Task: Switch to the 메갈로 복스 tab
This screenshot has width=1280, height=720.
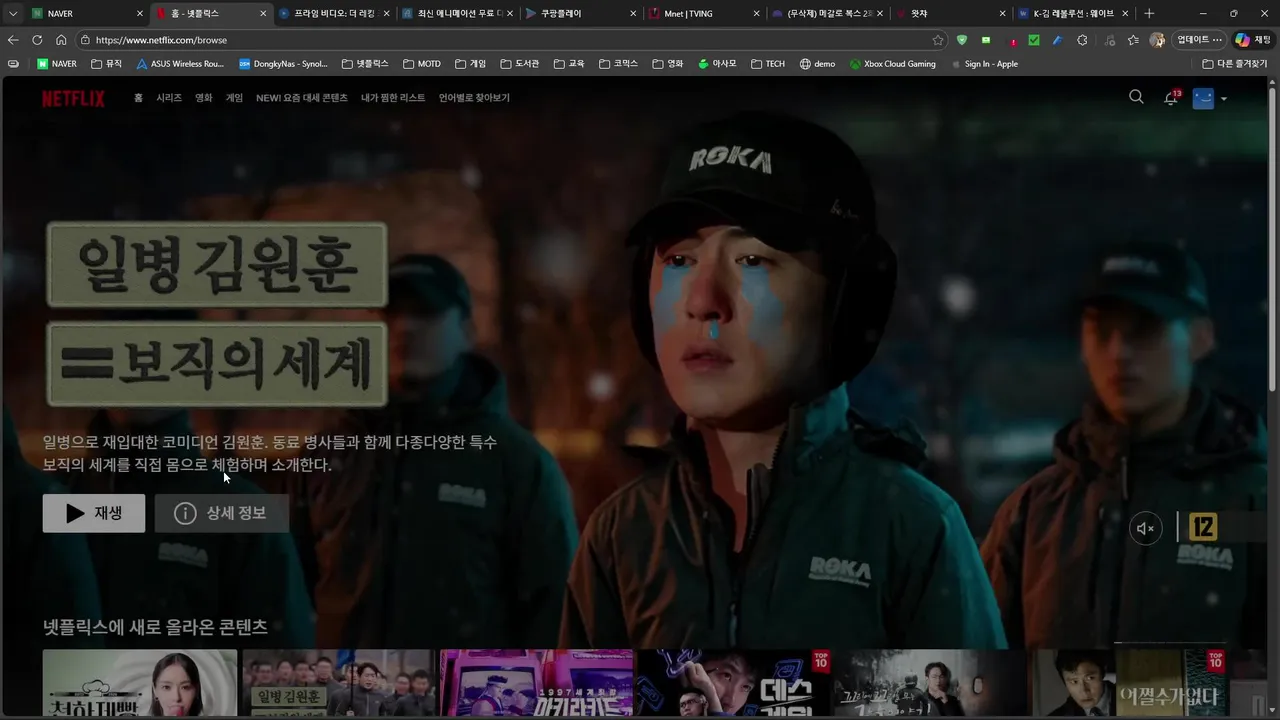Action: pyautogui.click(x=827, y=14)
